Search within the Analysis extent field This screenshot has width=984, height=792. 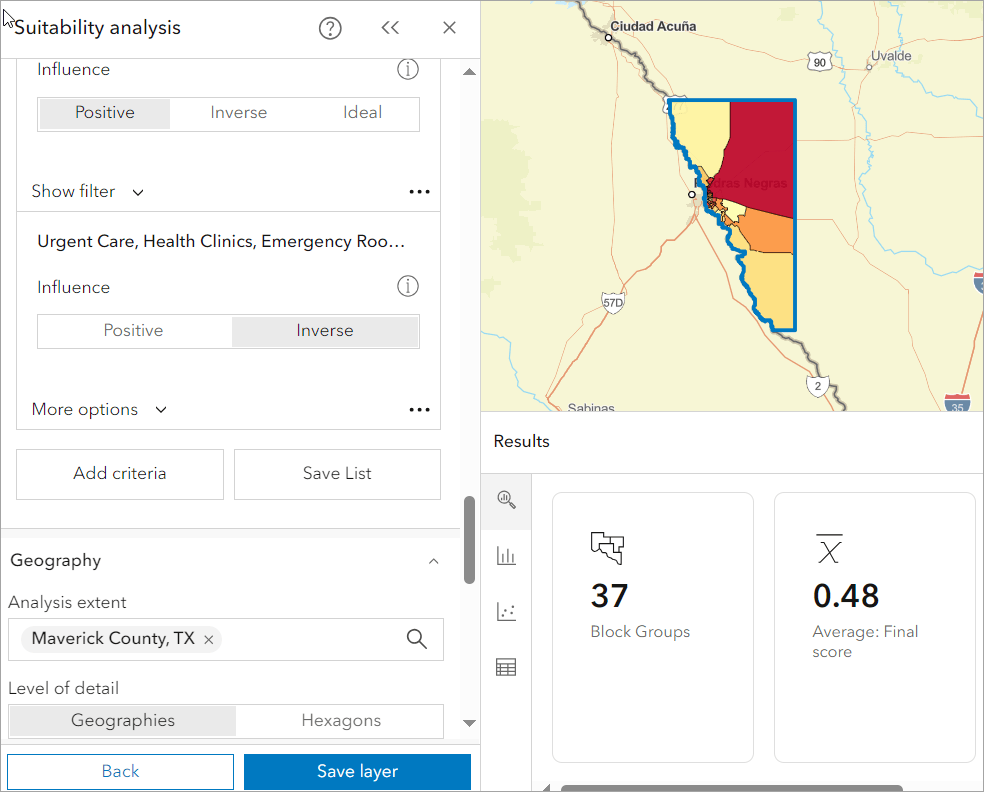tap(416, 639)
